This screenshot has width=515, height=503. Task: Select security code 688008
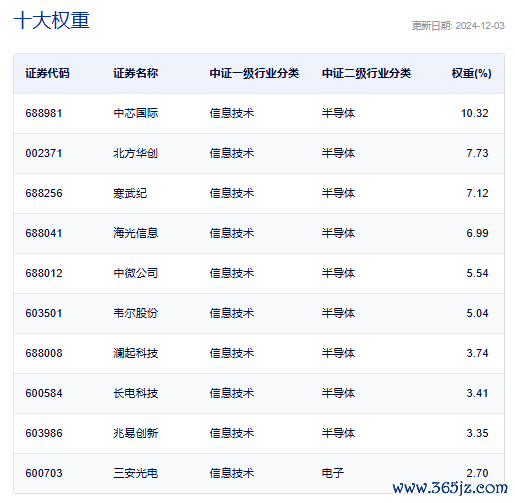pos(44,353)
